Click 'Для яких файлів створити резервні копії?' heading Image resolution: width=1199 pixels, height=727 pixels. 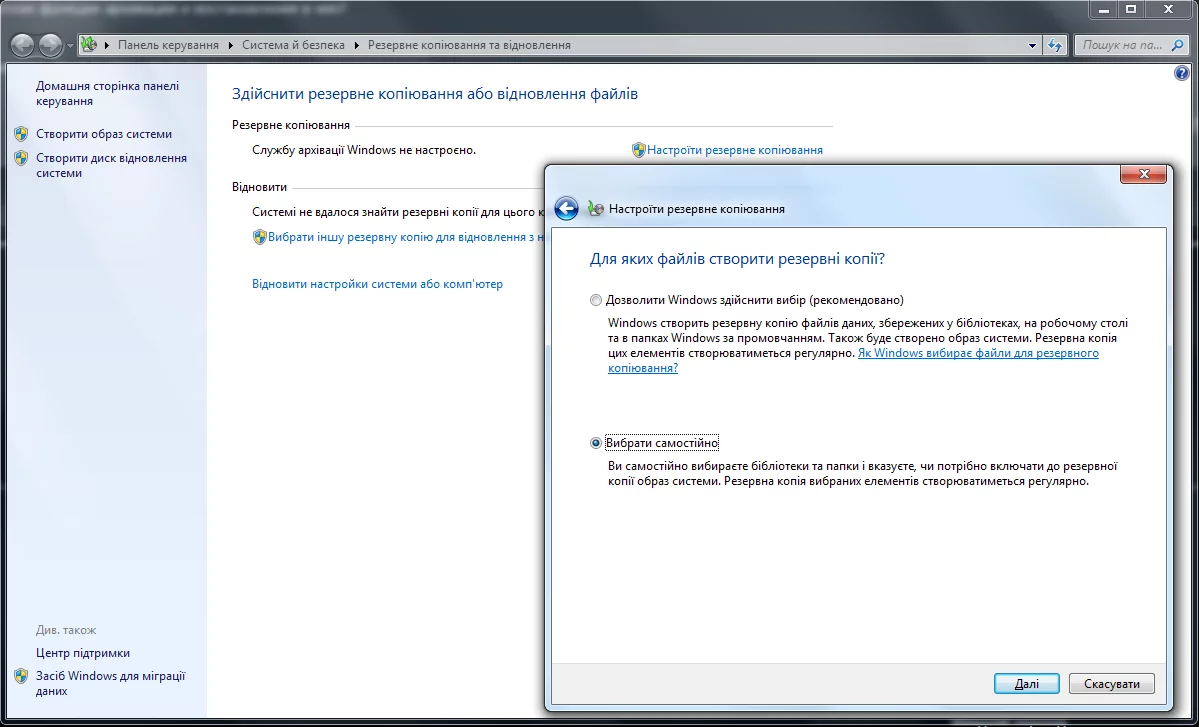tap(736, 258)
